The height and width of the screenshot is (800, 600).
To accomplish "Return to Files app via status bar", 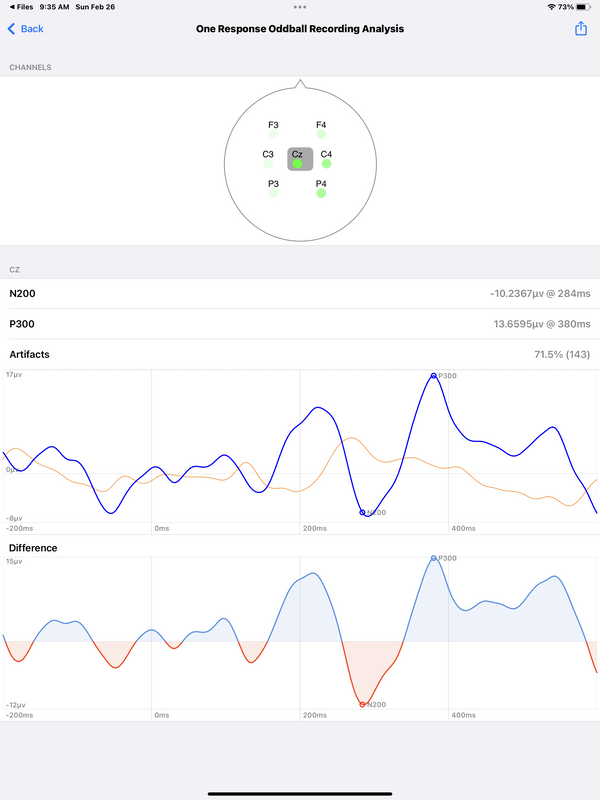I will (x=21, y=7).
